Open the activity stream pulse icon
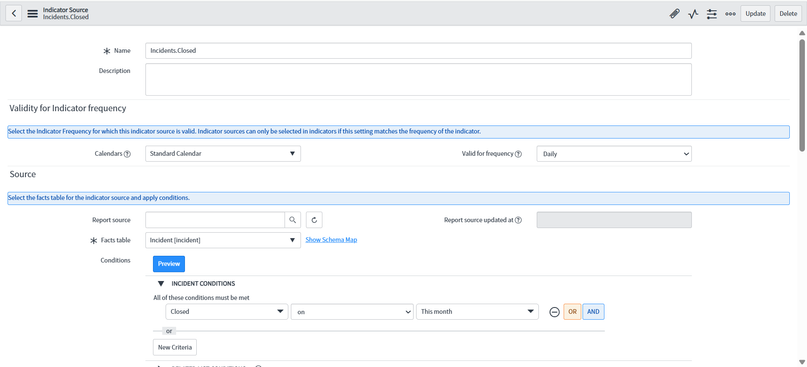 click(x=693, y=14)
